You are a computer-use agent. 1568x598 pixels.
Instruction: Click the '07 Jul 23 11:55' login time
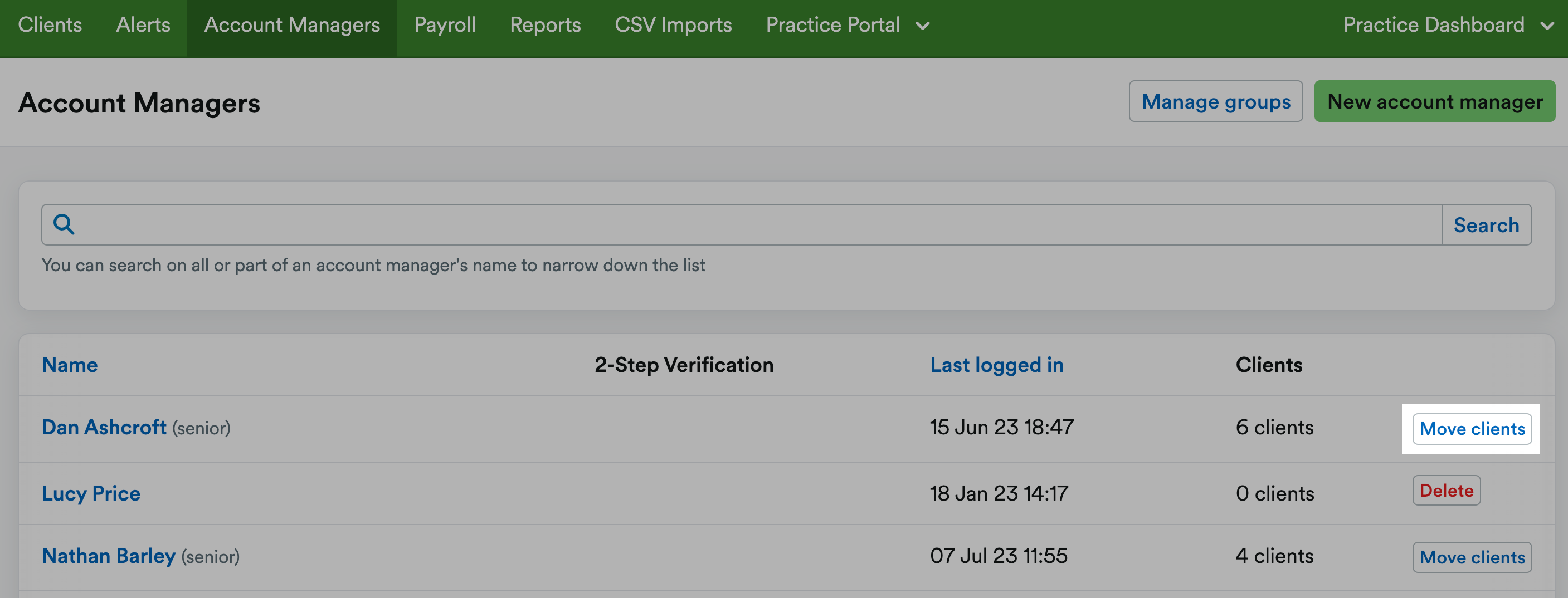(x=999, y=556)
